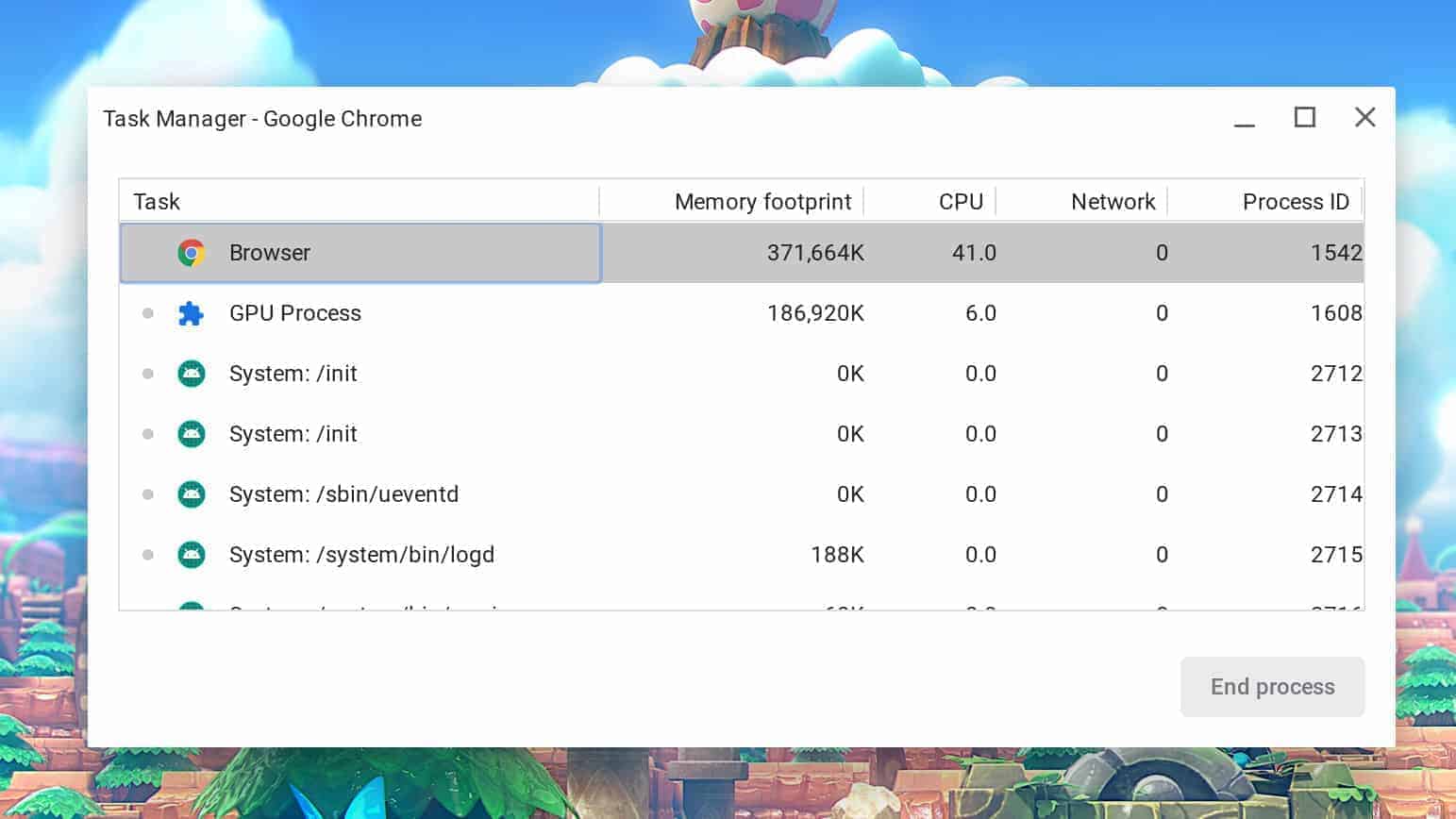
Task: Click process ID 1542
Action: [x=1336, y=253]
